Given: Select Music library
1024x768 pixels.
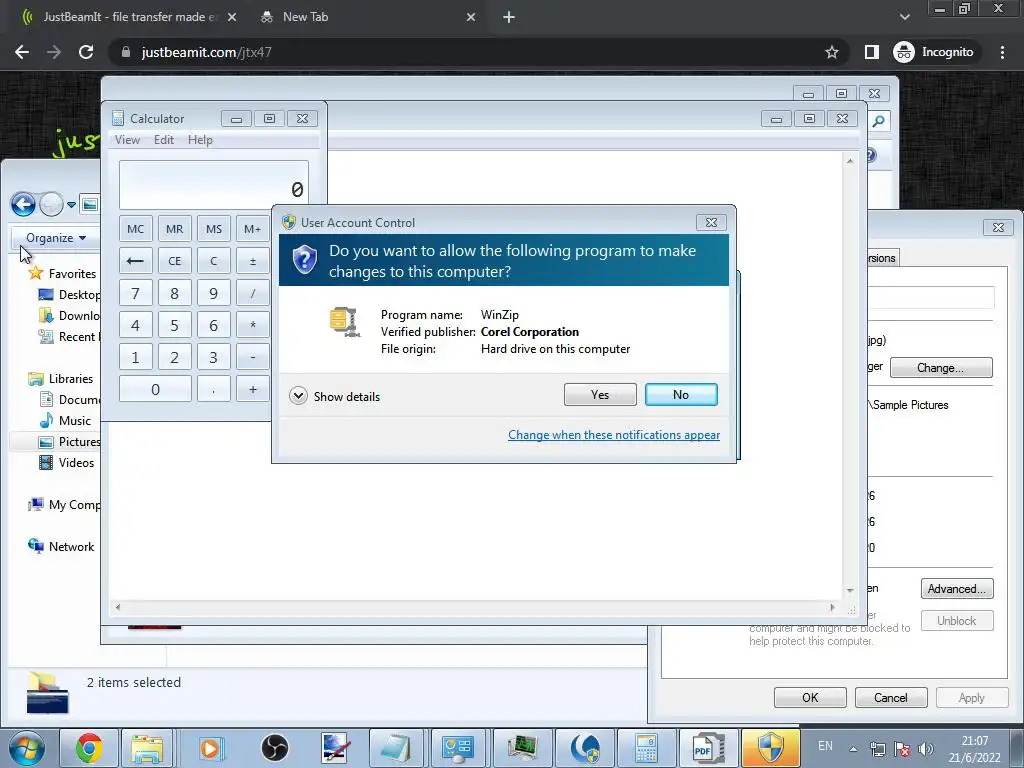Looking at the screenshot, I should click(x=65, y=421).
